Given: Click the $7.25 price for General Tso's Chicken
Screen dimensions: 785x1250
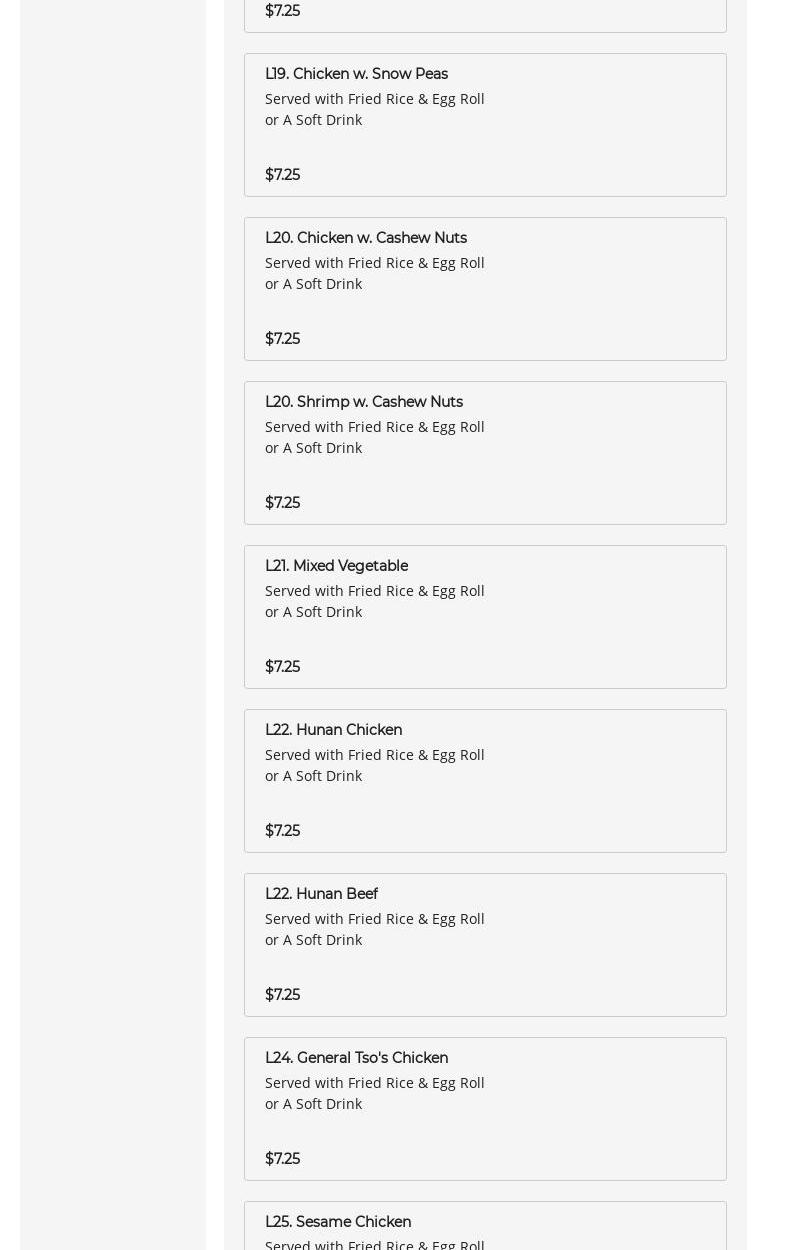Looking at the screenshot, I should coord(282,1159).
